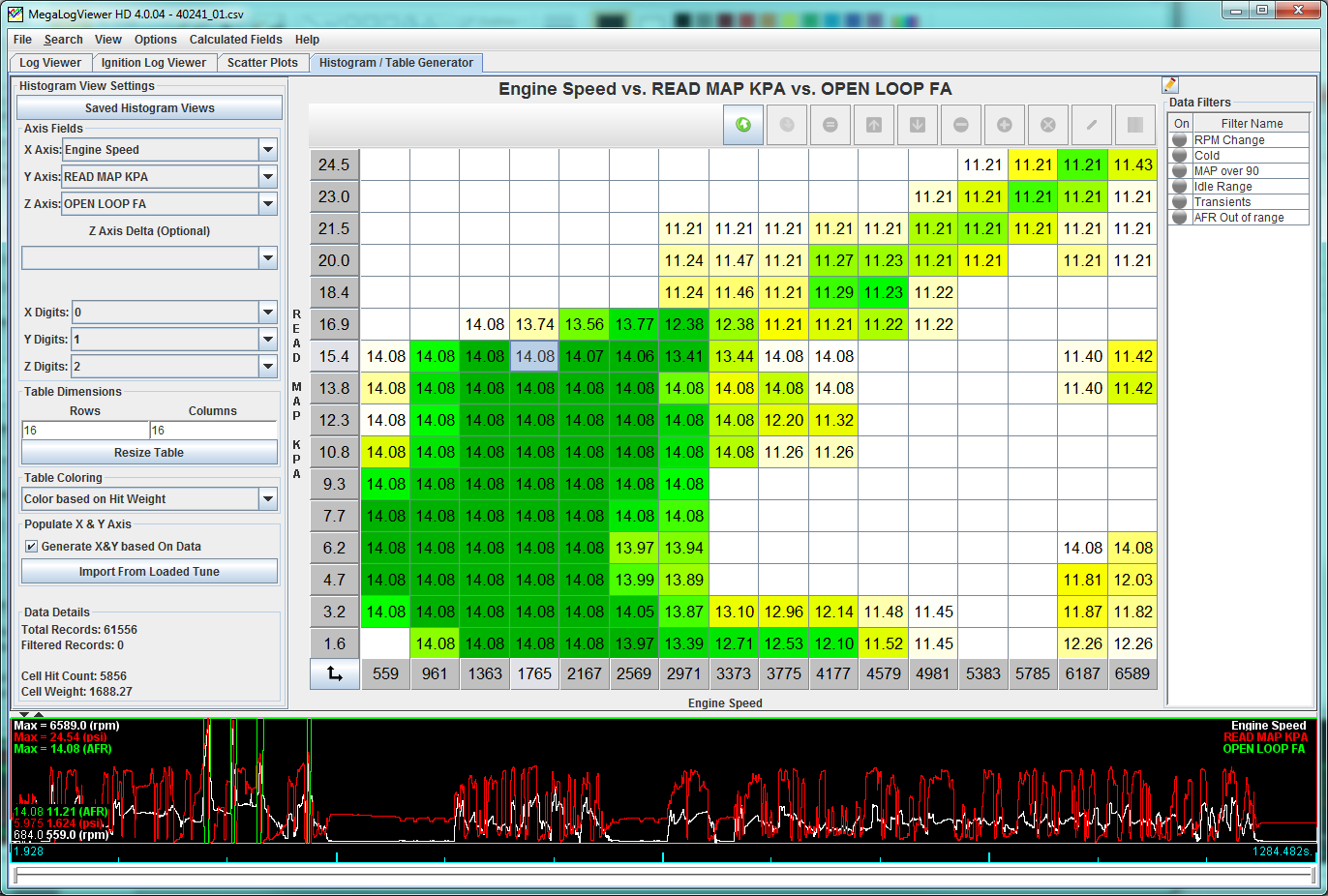Screen dimensions: 1328x896
Task: Toggle Generate X&Y based On Data checkbox
Action: (31, 547)
